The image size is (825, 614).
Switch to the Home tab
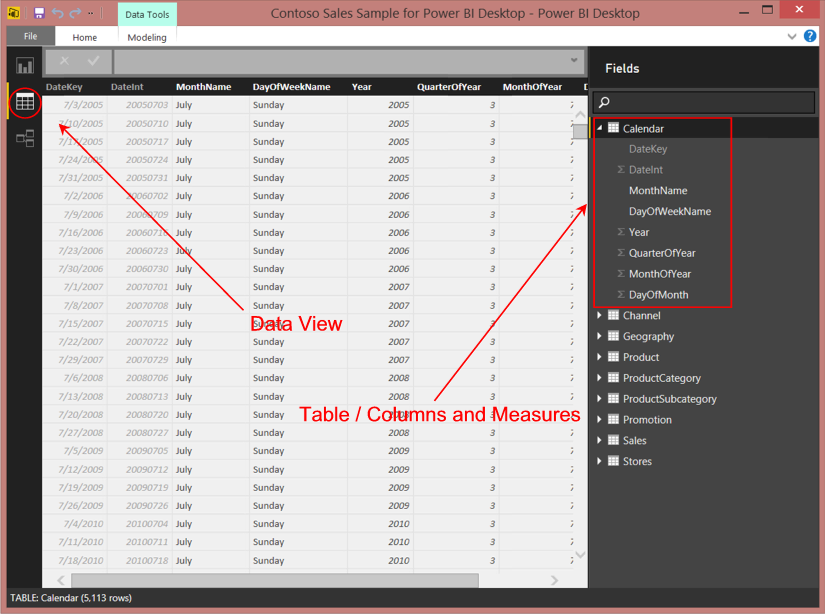85,37
